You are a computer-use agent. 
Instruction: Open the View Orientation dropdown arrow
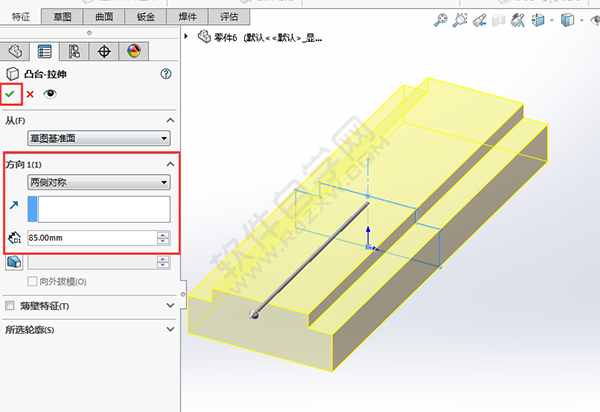[552, 20]
